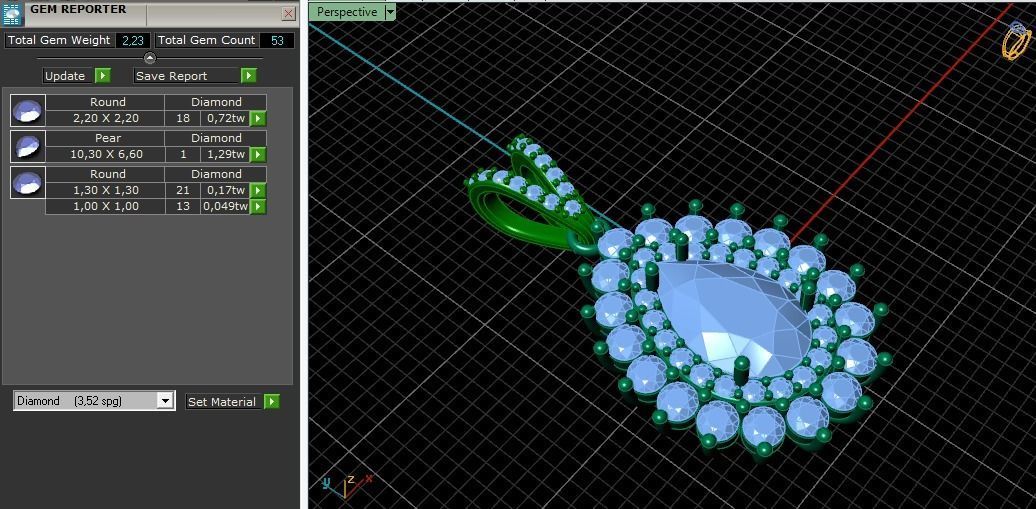Select the 1,30 round diamond gem thumbnail

28,182
